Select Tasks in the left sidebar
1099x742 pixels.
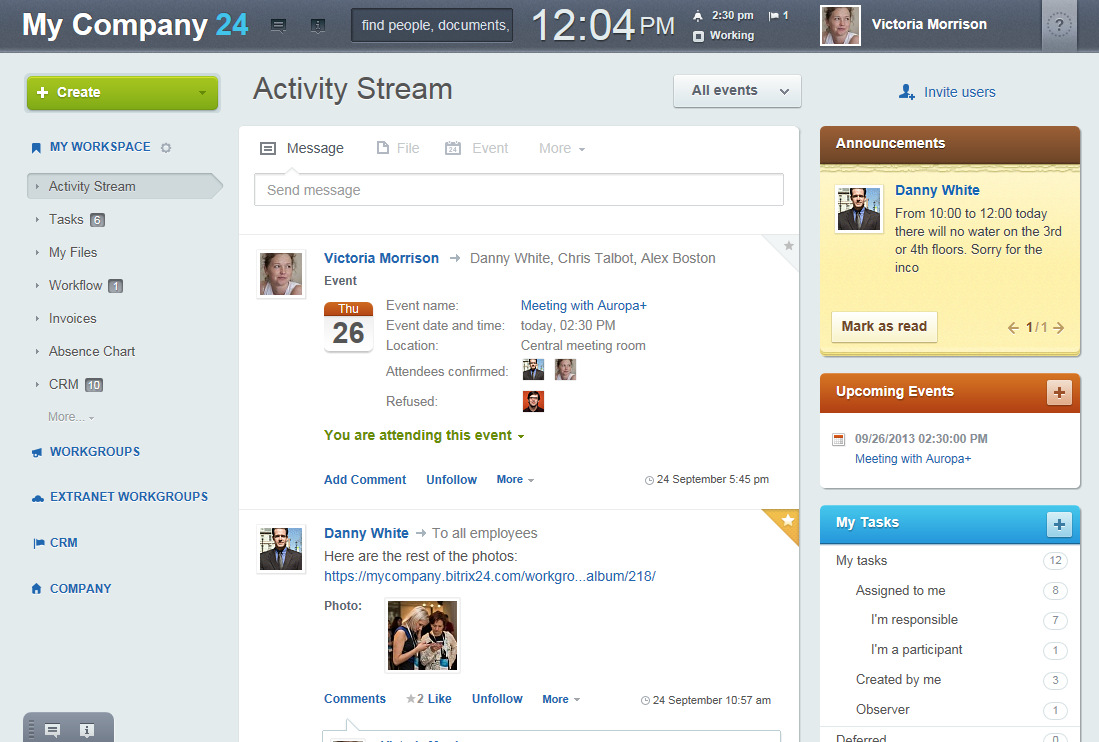[66, 219]
